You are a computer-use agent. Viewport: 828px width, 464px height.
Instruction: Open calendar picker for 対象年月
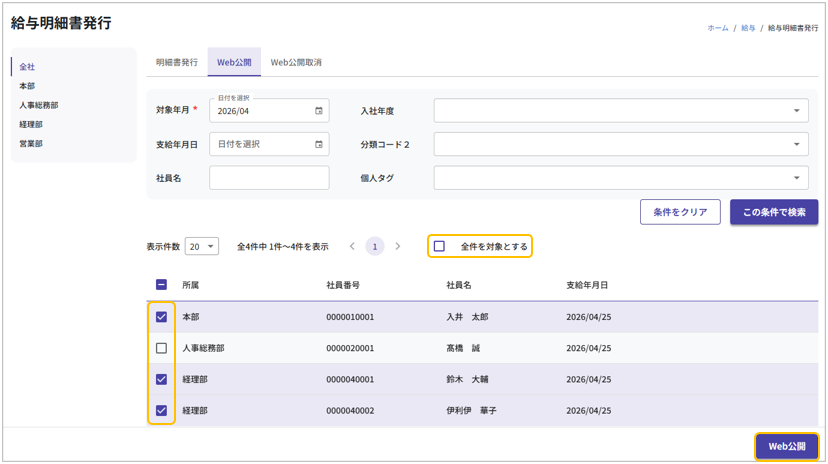tap(319, 111)
